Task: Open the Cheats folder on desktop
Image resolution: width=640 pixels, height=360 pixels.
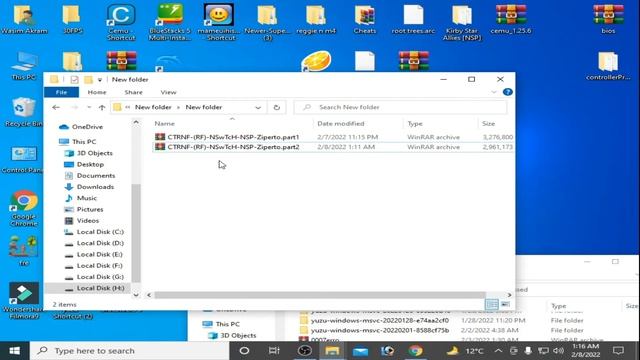Action: tap(364, 19)
